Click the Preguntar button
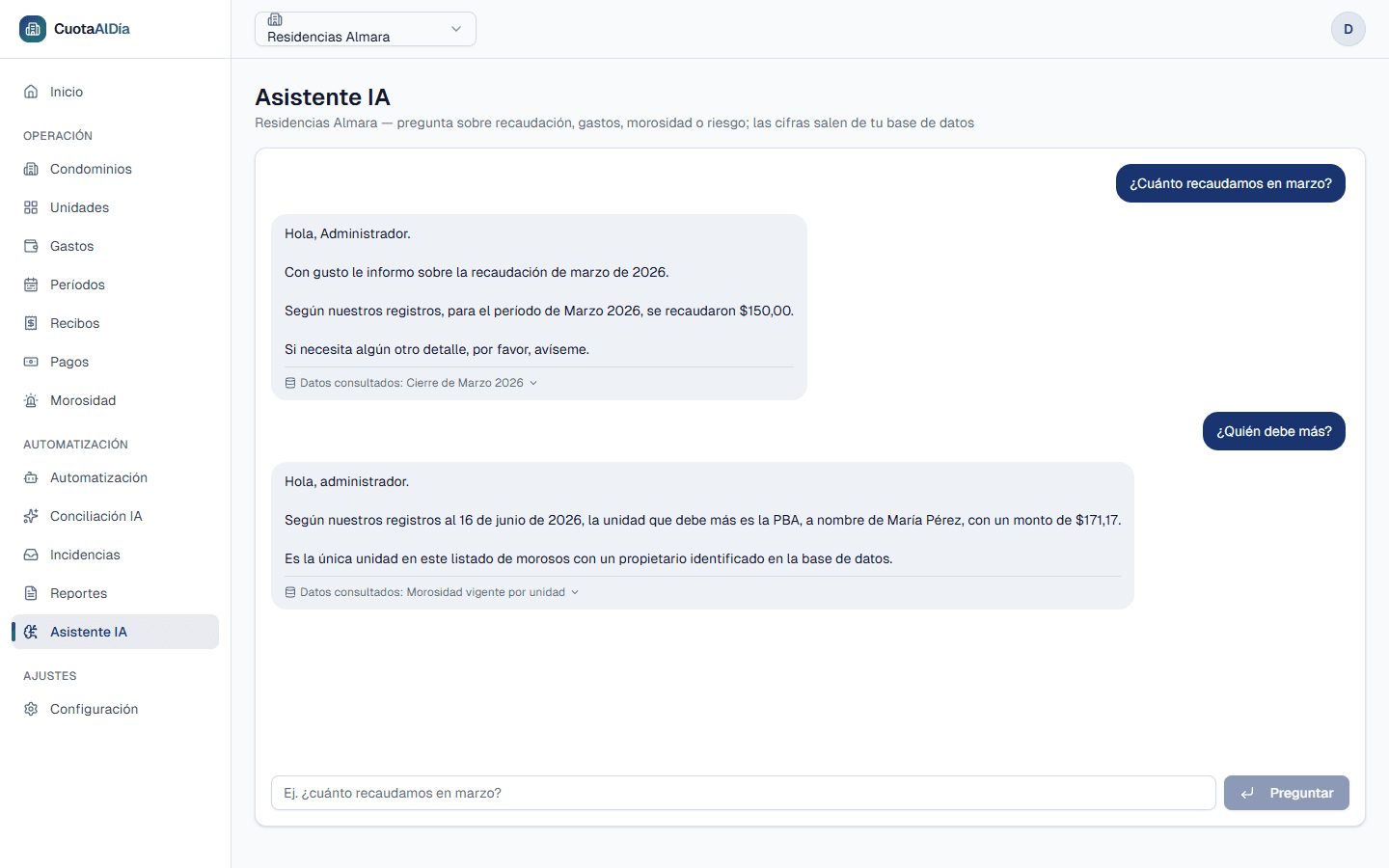This screenshot has height=868, width=1389. (1287, 793)
